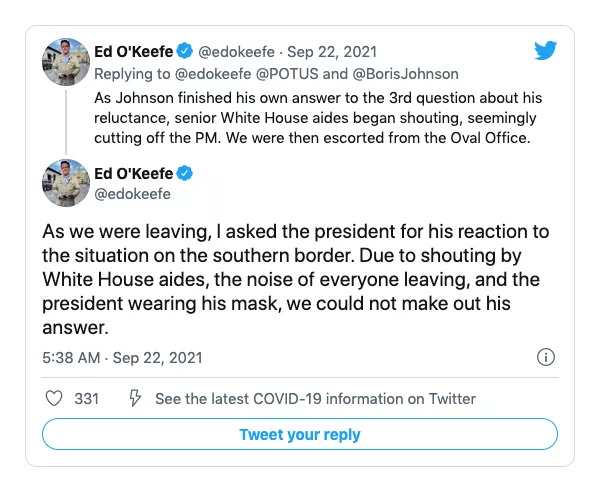Click the @edokeefe handle under main author name
The image size is (605, 481).
tap(132, 194)
